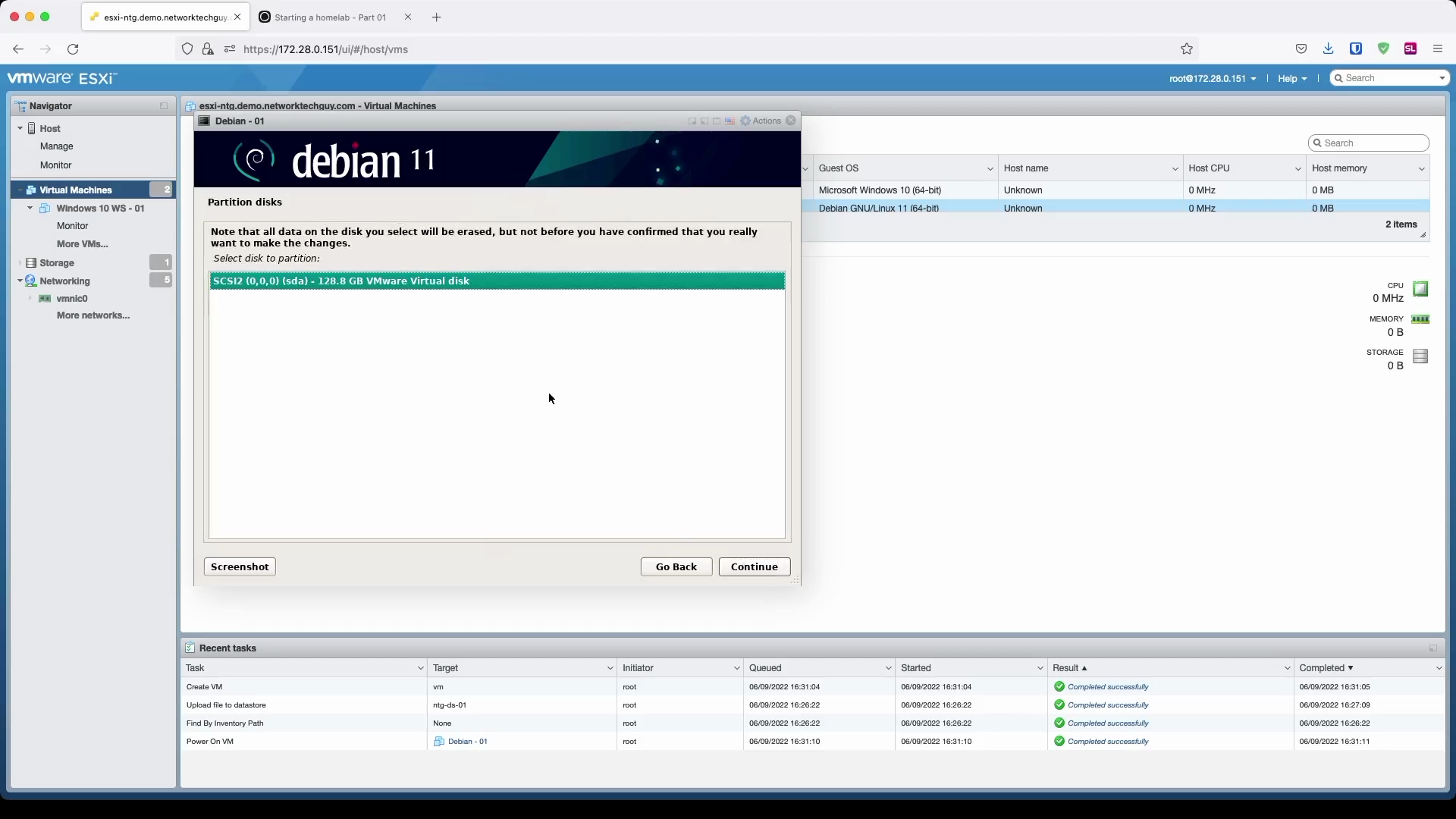Collapse the Host tree node
The height and width of the screenshot is (819, 1456).
click(x=20, y=129)
